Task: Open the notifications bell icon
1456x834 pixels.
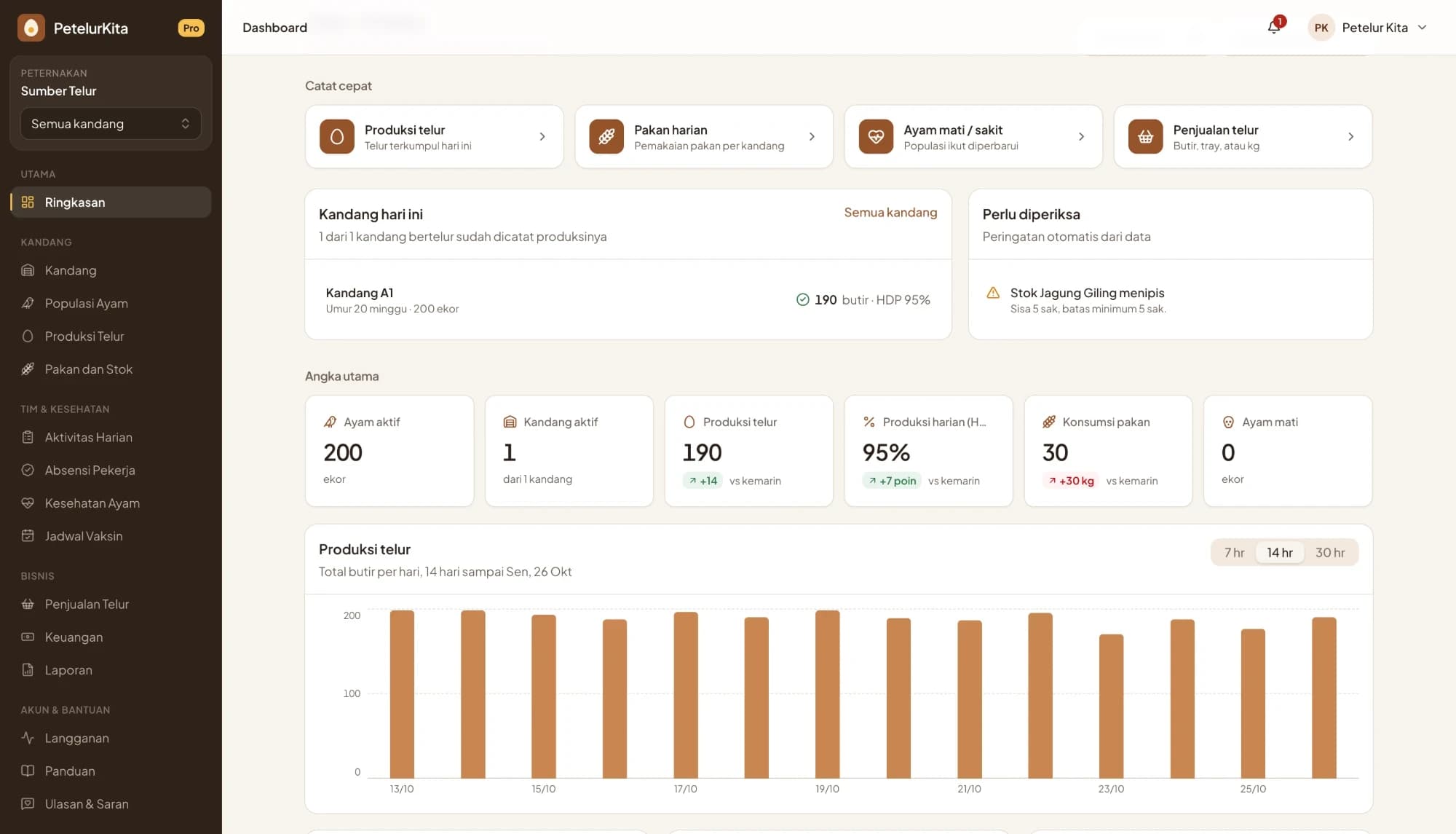Action: point(1273,28)
